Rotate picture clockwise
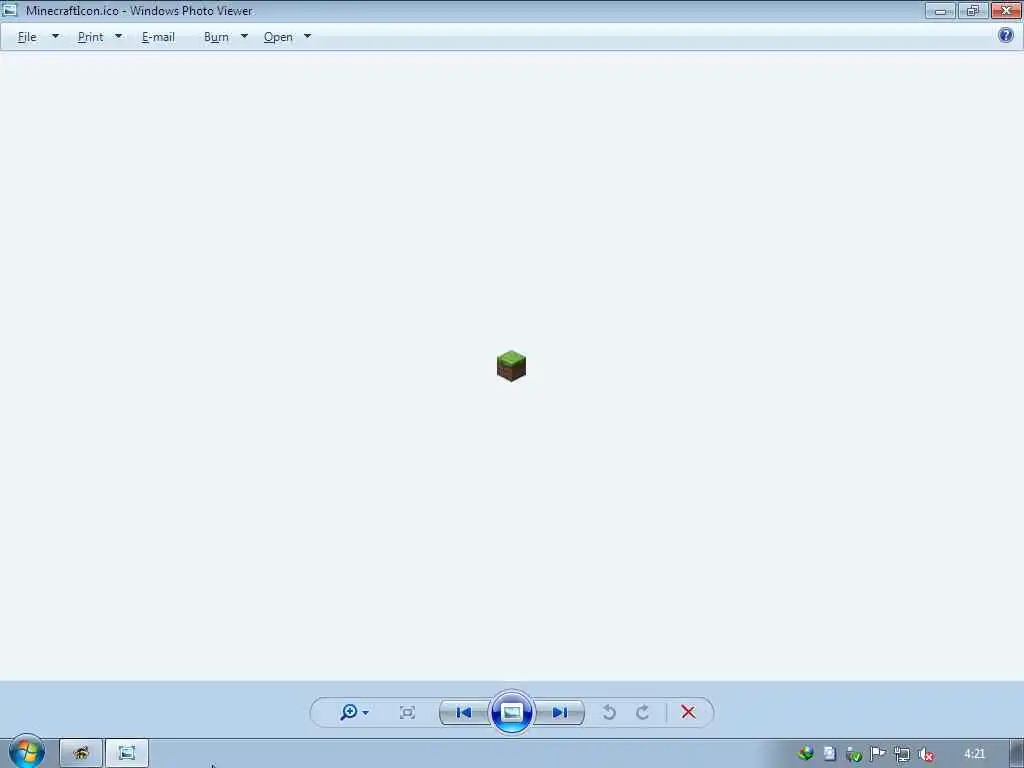Screen dimensions: 1024x768 coord(643,712)
